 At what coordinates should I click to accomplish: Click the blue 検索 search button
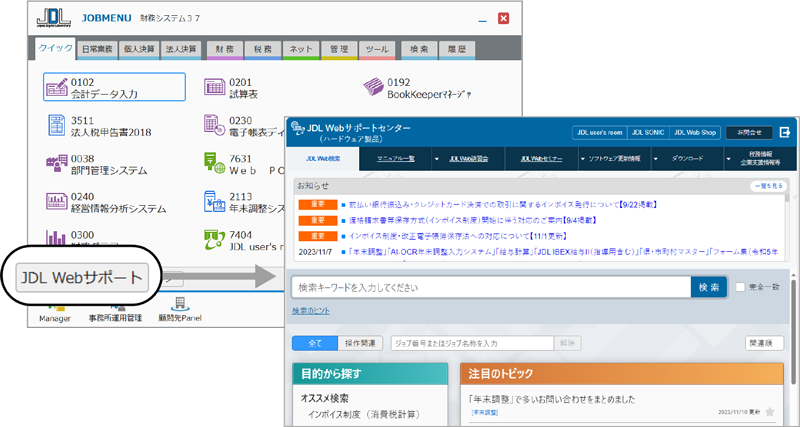click(x=709, y=287)
